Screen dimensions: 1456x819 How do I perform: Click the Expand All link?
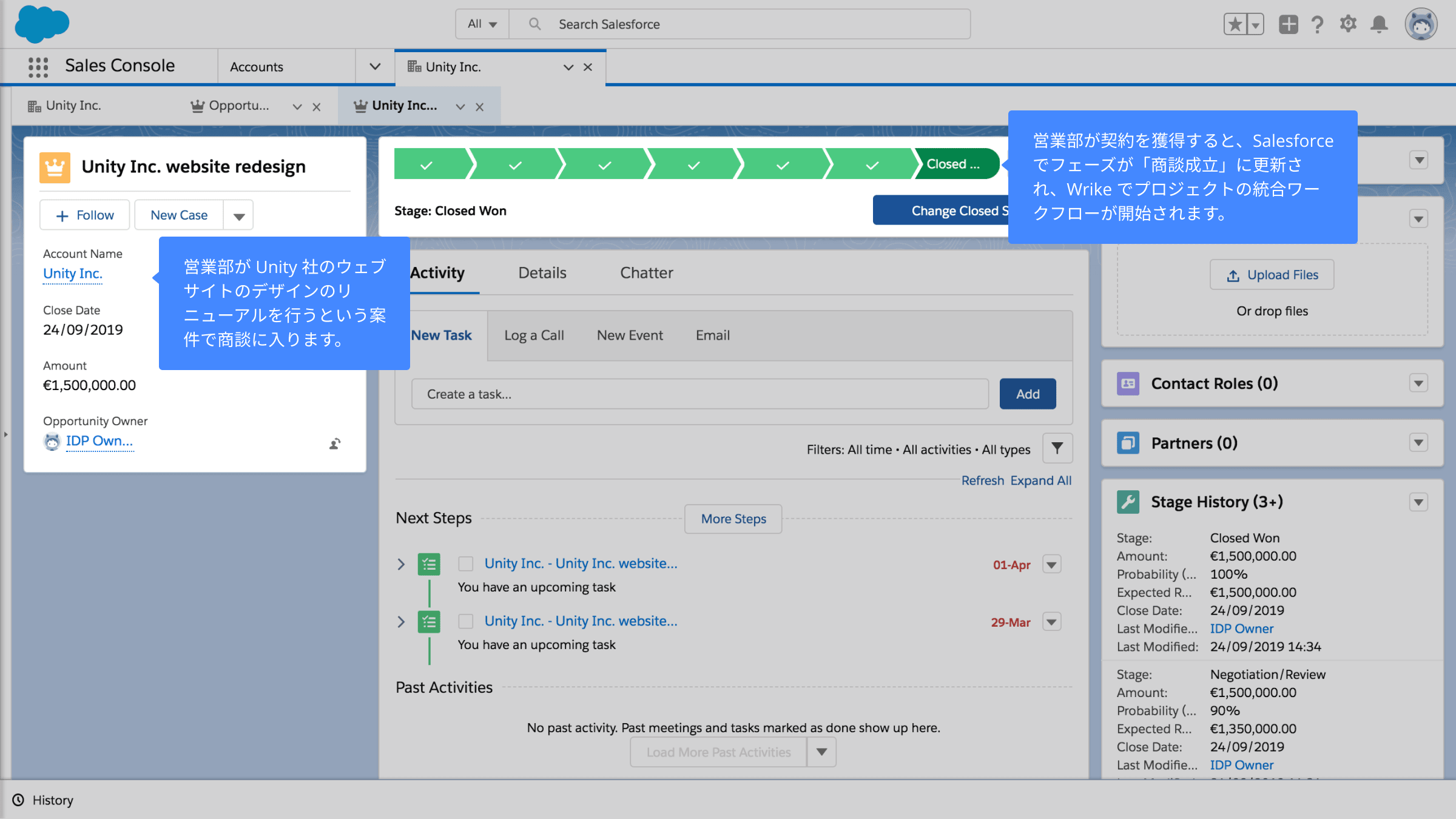click(x=1041, y=480)
